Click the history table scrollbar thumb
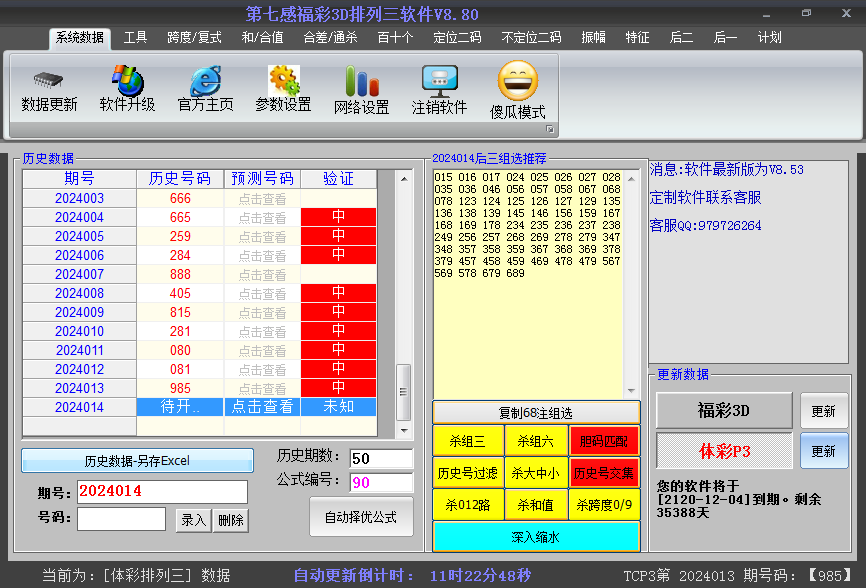The height and width of the screenshot is (588, 866). [404, 393]
